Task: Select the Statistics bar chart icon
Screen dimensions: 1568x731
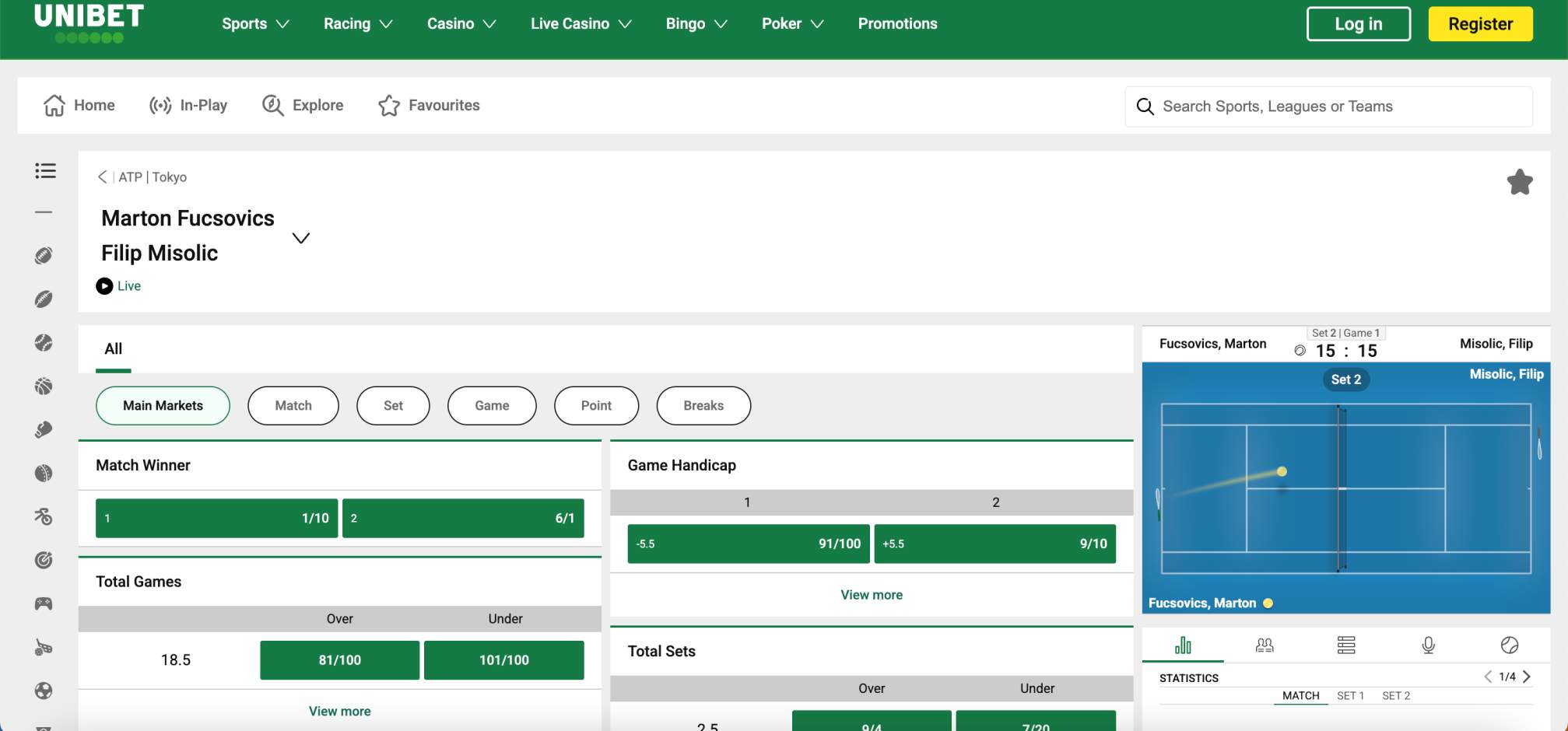Action: (x=1184, y=645)
